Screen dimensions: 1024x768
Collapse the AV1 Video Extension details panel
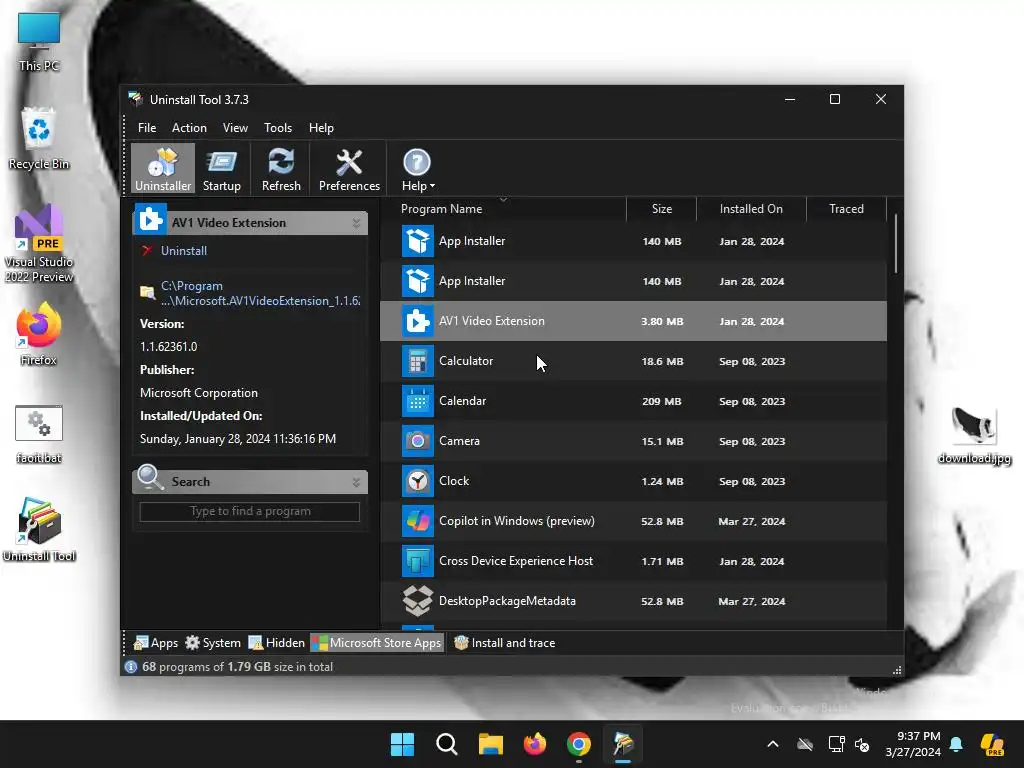point(356,223)
